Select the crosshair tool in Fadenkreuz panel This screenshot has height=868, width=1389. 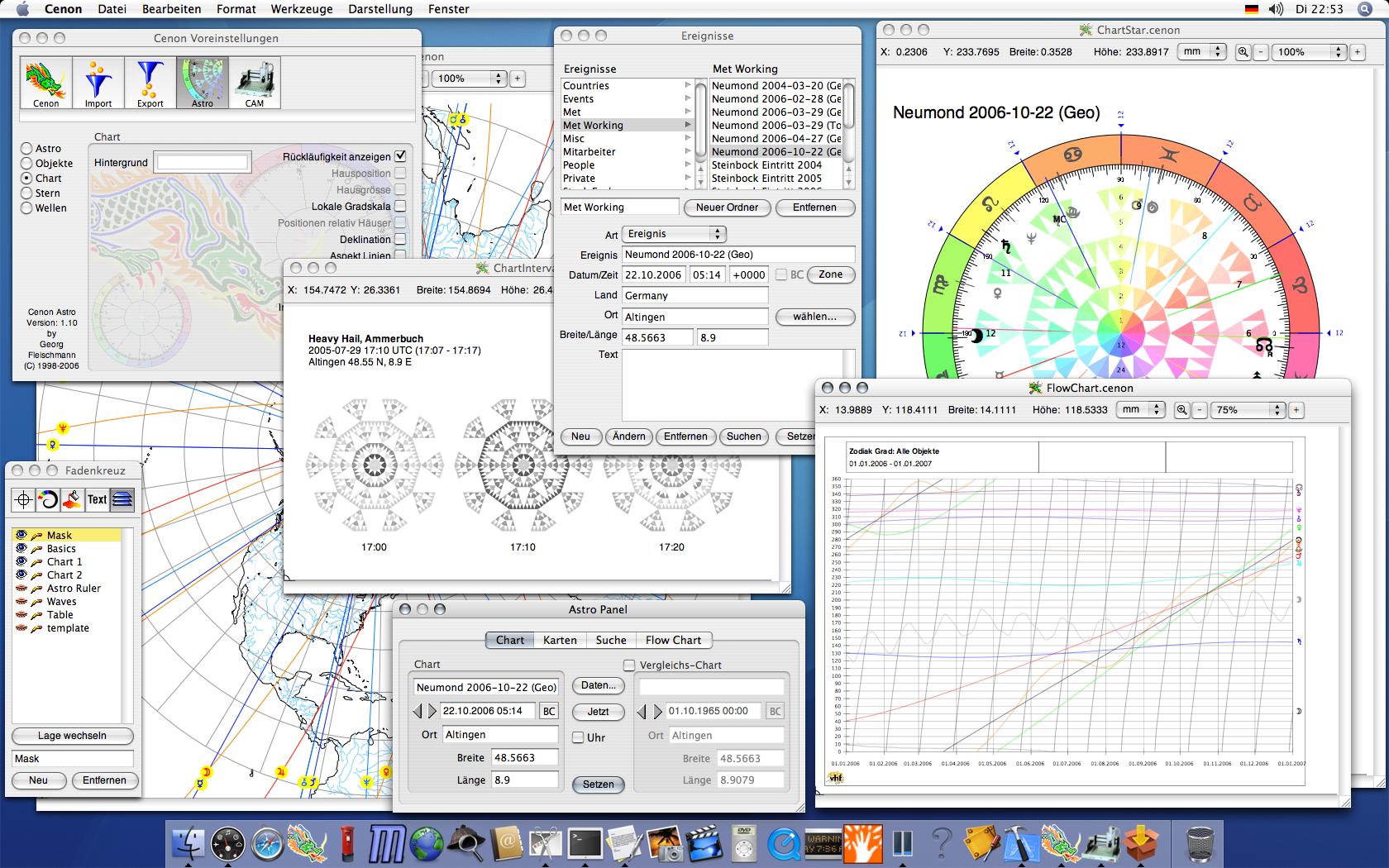click(23, 499)
